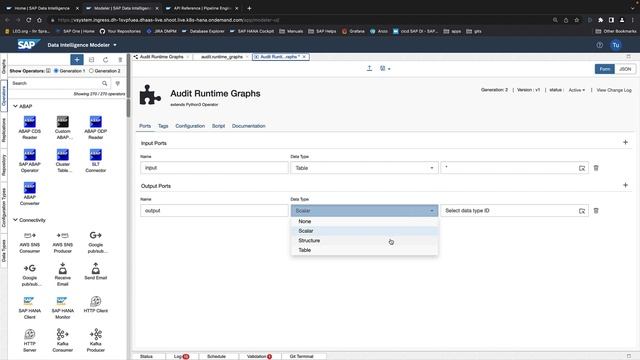Image resolution: width=640 pixels, height=360 pixels.
Task: Switch to the Documentation tab
Action: pos(249,126)
